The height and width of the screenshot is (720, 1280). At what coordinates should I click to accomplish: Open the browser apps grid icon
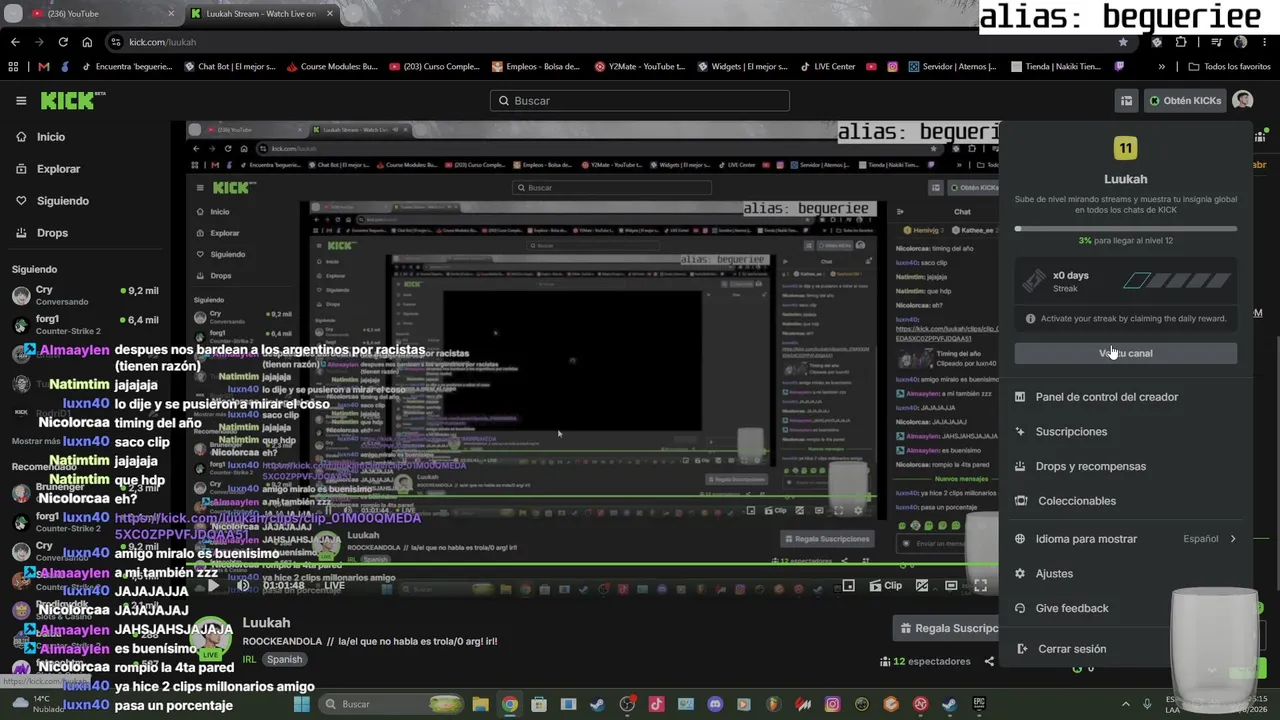click(13, 67)
